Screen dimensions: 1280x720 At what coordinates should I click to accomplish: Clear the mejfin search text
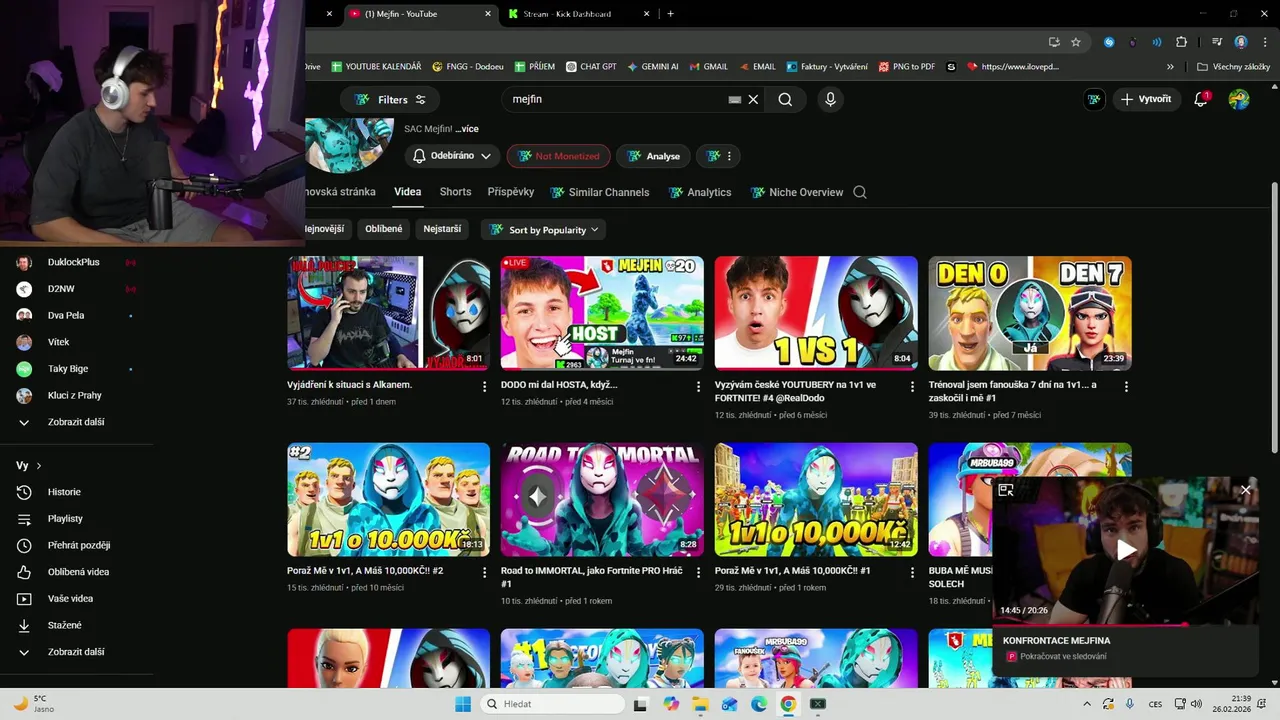[x=754, y=99]
